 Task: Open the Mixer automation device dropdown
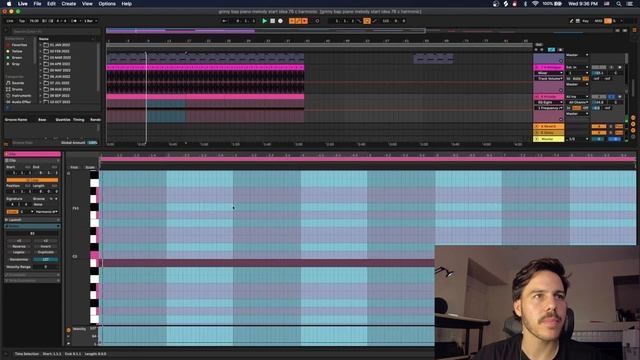point(550,73)
